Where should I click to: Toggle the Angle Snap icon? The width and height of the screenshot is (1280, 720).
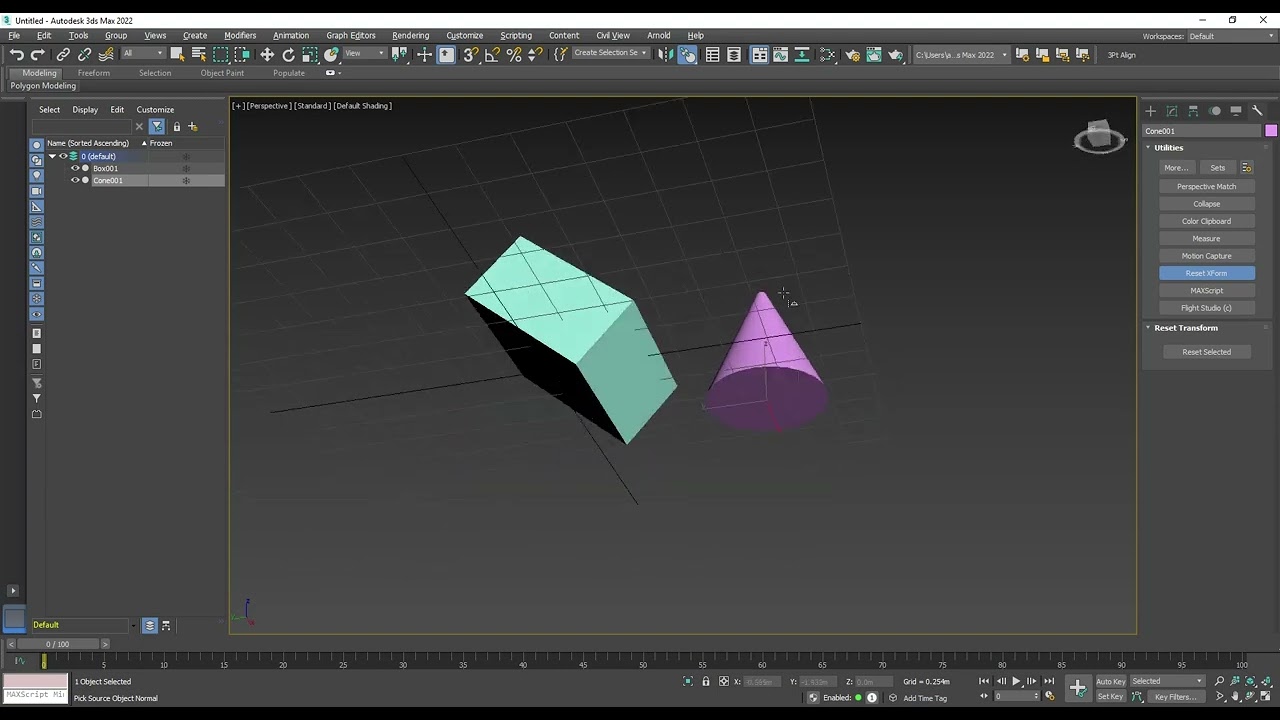(492, 55)
